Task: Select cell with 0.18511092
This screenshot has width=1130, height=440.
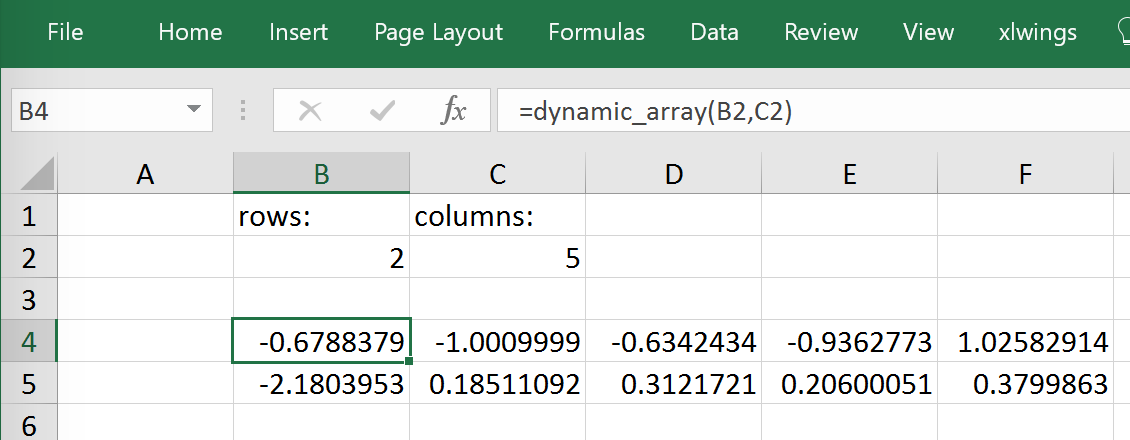Action: [x=497, y=383]
